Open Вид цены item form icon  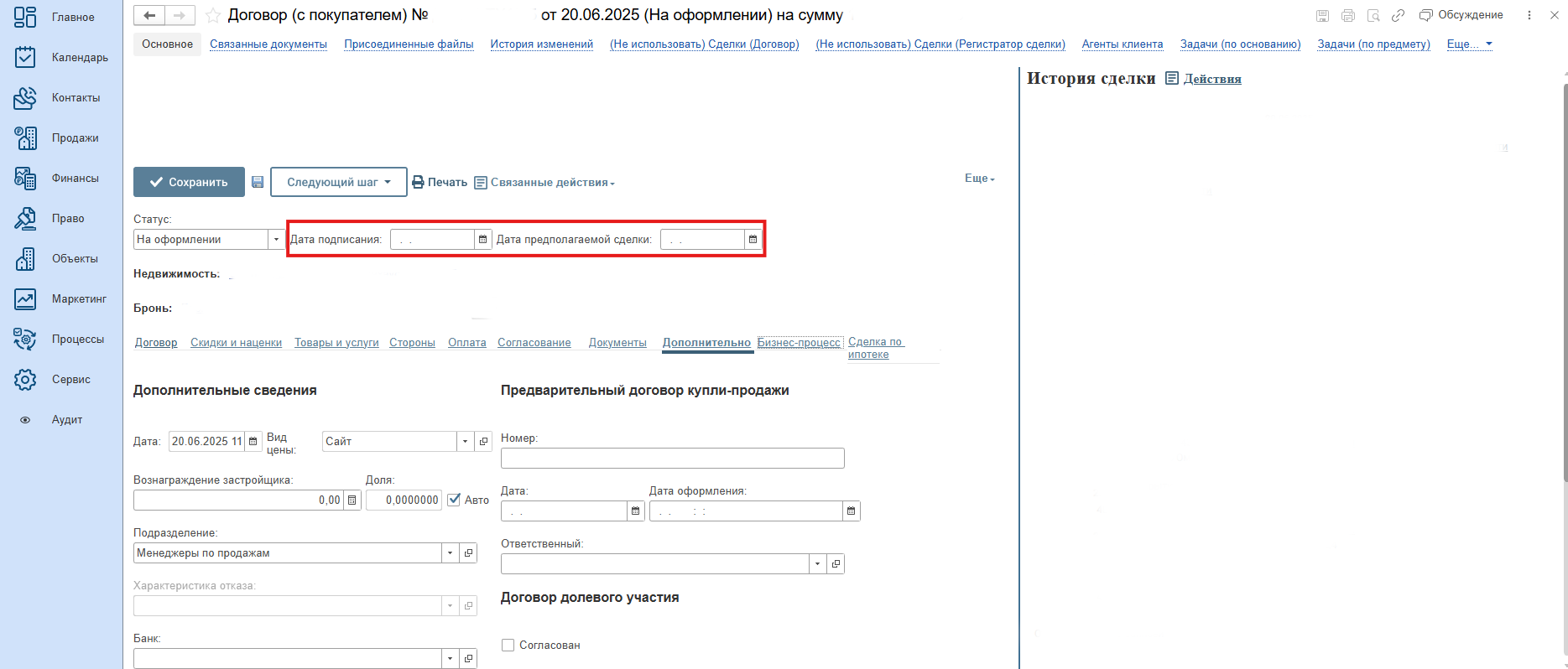(483, 442)
